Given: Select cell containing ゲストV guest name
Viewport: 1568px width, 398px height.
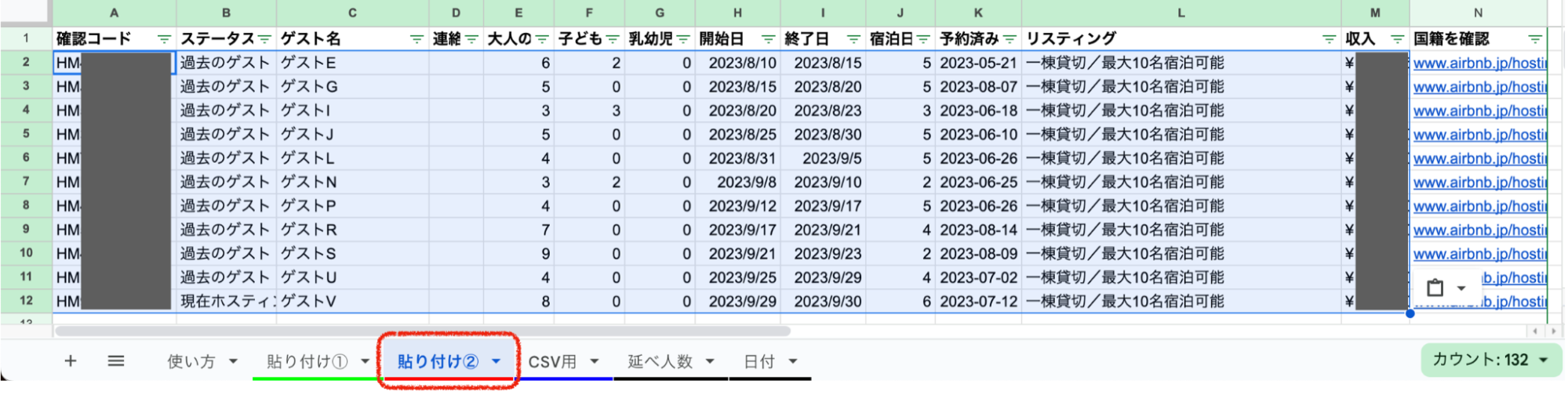Looking at the screenshot, I should [x=353, y=302].
